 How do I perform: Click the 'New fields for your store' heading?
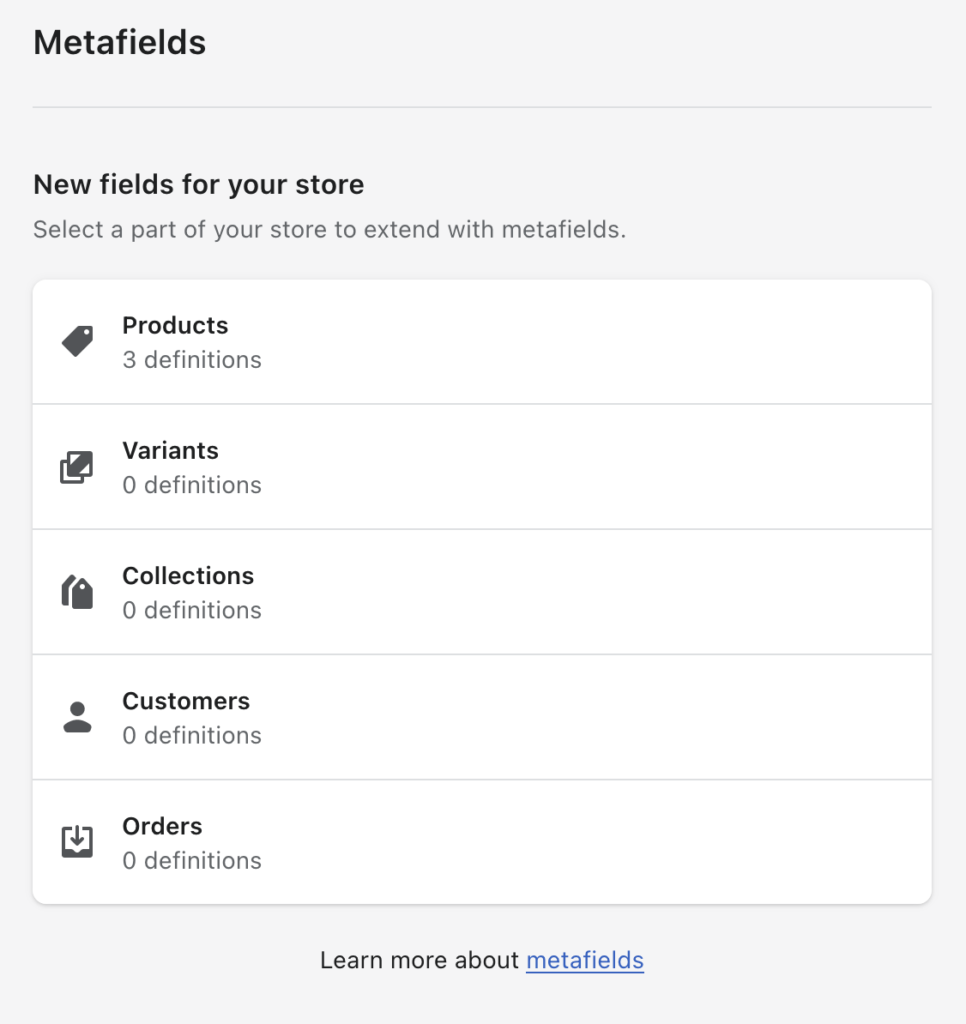(x=198, y=185)
